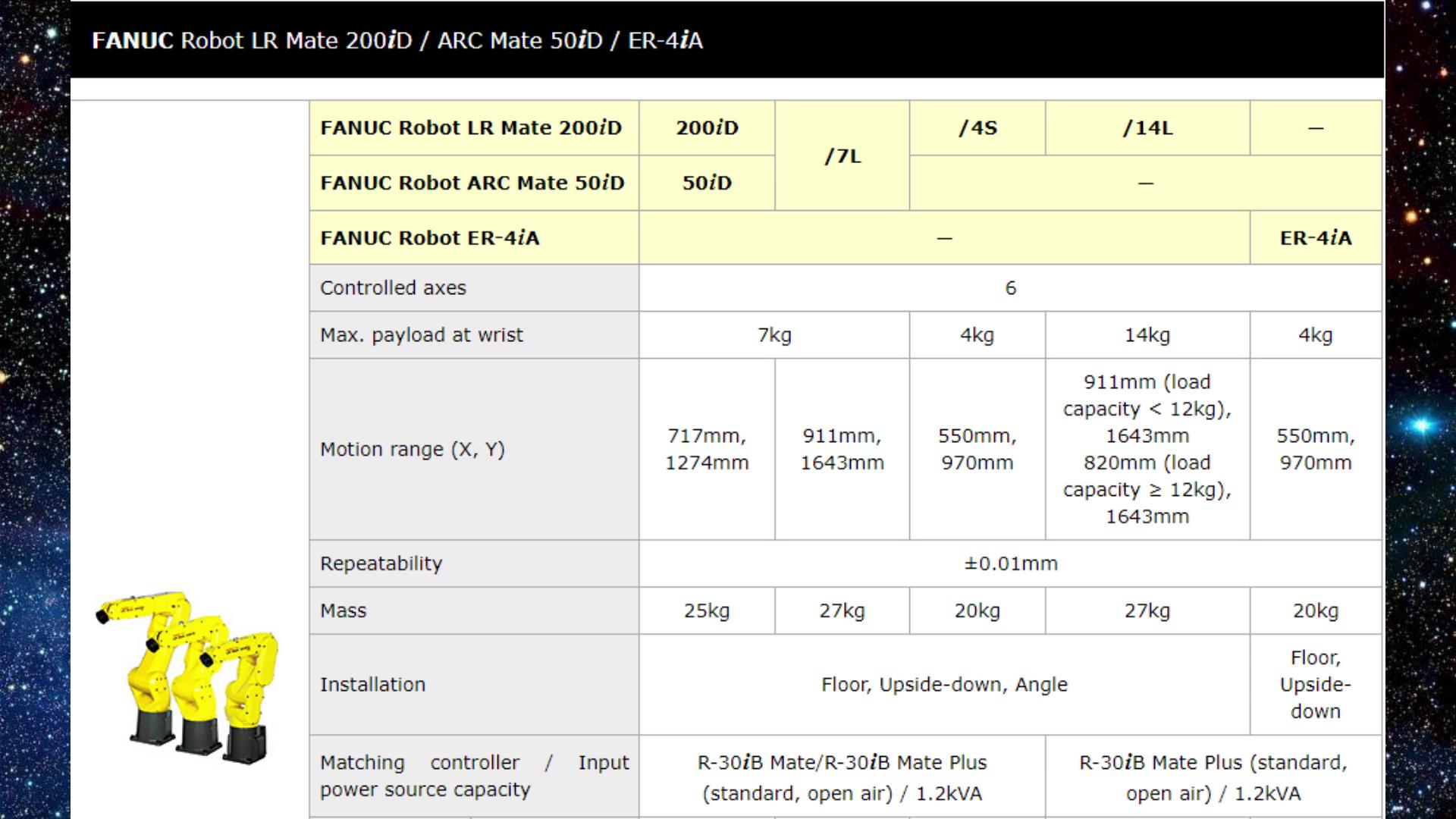The height and width of the screenshot is (819, 1456).
Task: Click the 717mm, 1274mm motion range cell
Action: [x=707, y=450]
